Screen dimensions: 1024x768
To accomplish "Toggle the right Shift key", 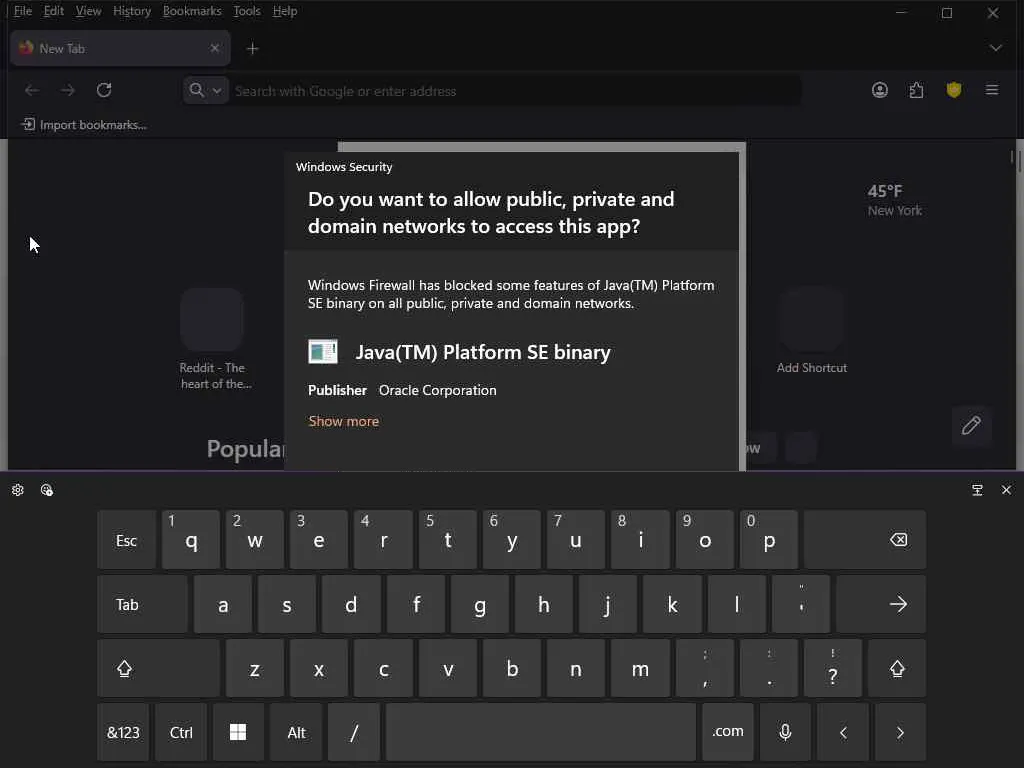I will pyautogui.click(x=897, y=668).
